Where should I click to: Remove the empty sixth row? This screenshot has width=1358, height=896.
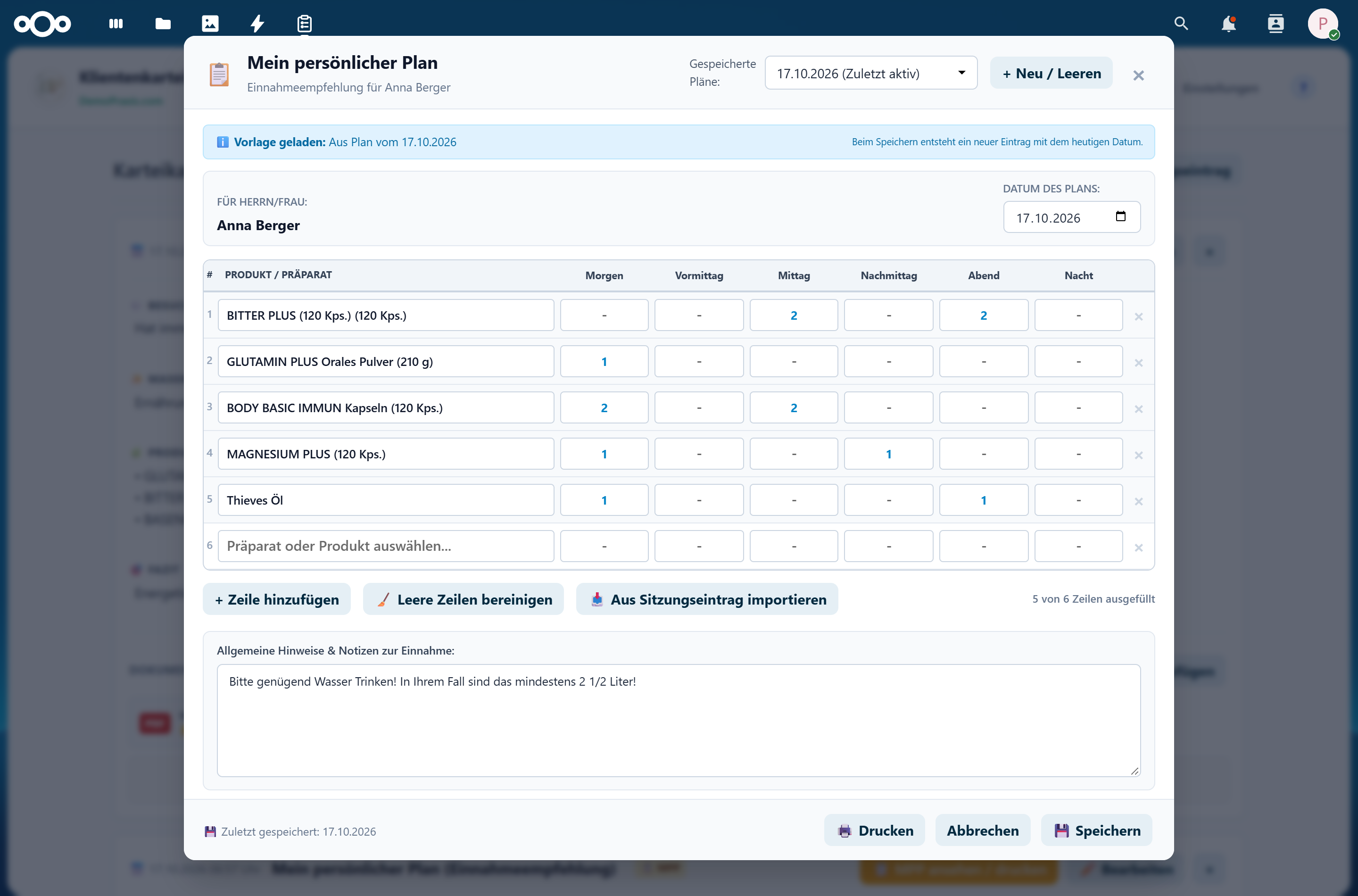tap(1138, 548)
